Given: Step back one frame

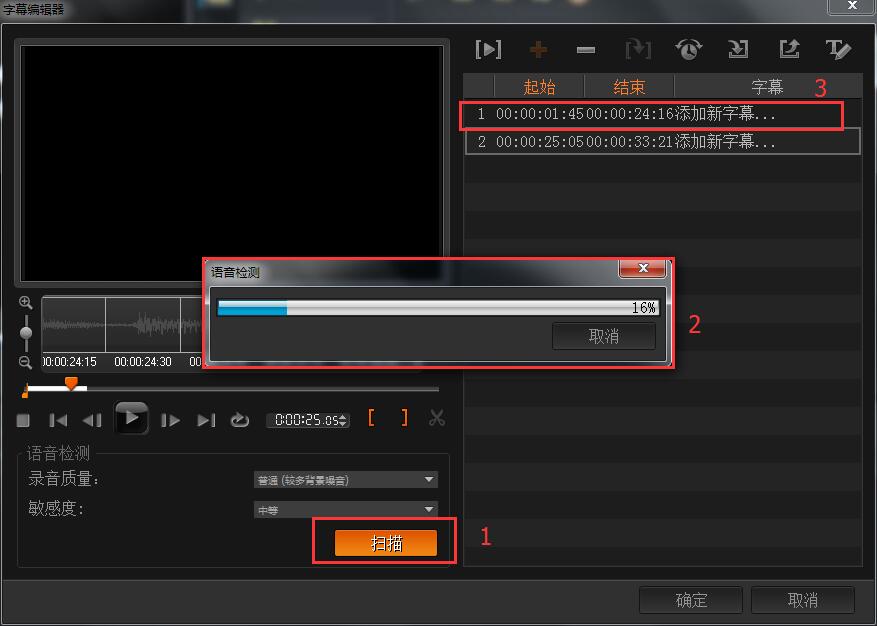Looking at the screenshot, I should [92, 420].
